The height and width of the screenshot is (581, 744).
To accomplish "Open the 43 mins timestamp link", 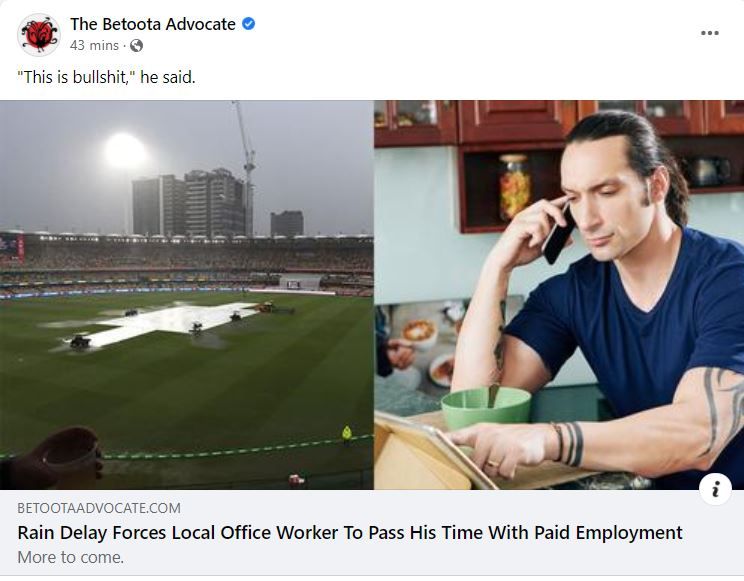I will 94,46.
